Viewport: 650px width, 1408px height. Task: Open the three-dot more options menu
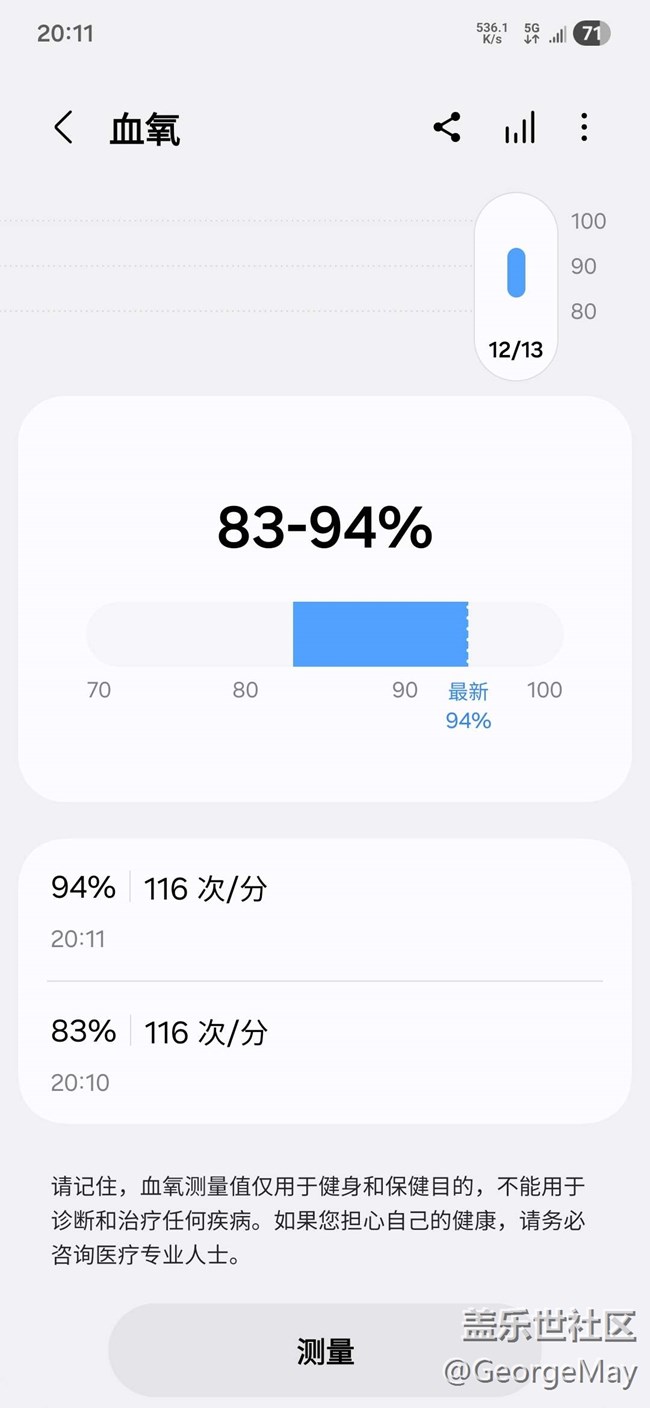tap(584, 127)
